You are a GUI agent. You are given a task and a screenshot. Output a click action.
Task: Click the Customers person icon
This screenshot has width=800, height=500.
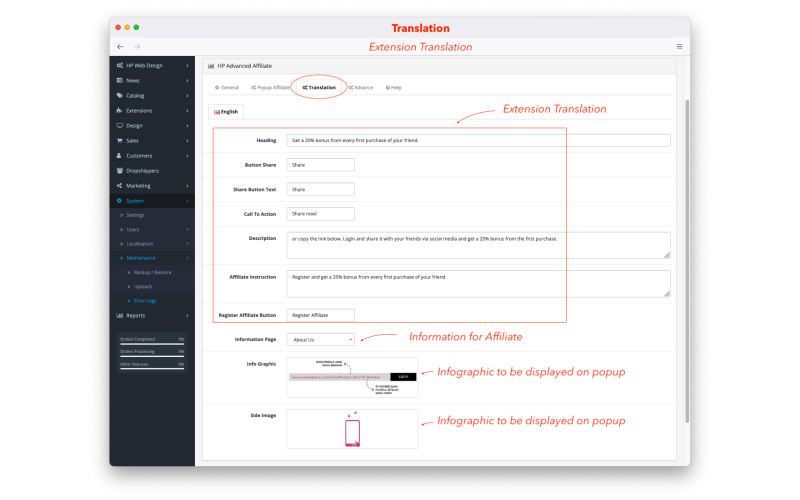coord(119,156)
